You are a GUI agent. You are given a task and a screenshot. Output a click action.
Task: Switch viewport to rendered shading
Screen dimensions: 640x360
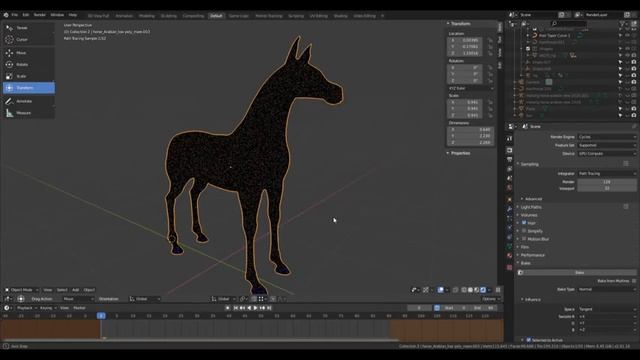tap(483, 290)
